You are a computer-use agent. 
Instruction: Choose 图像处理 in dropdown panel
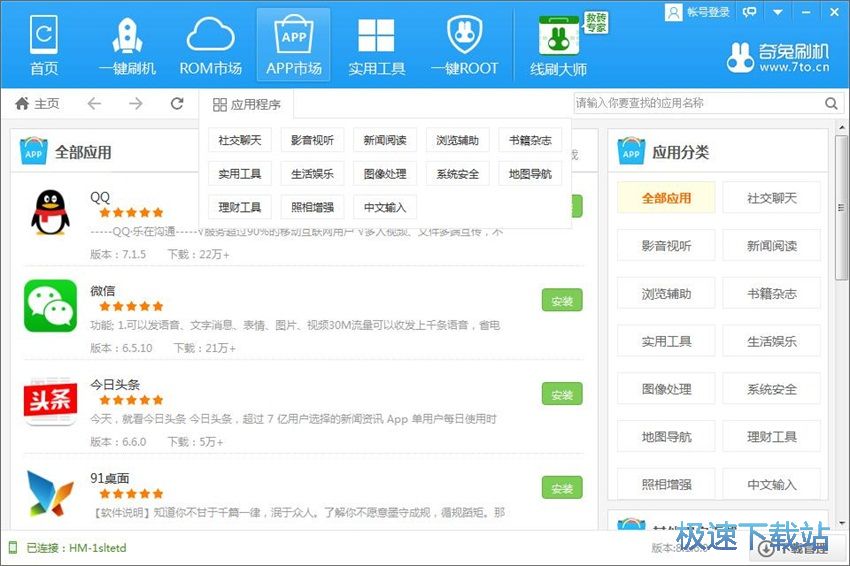coord(385,173)
